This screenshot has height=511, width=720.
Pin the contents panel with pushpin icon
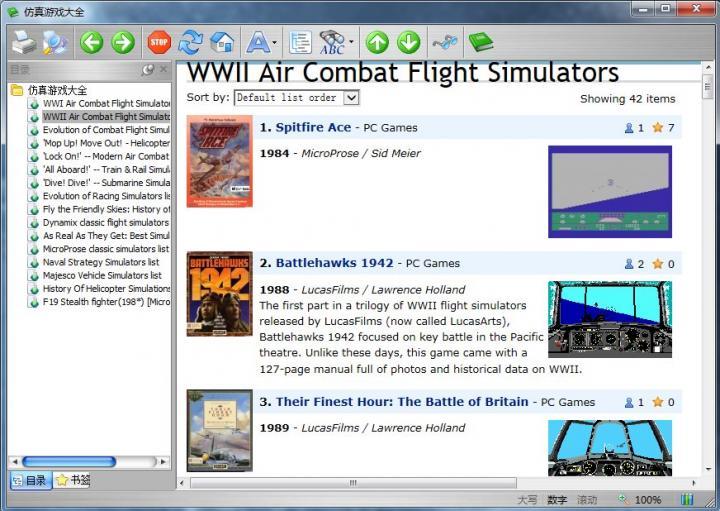point(148,70)
